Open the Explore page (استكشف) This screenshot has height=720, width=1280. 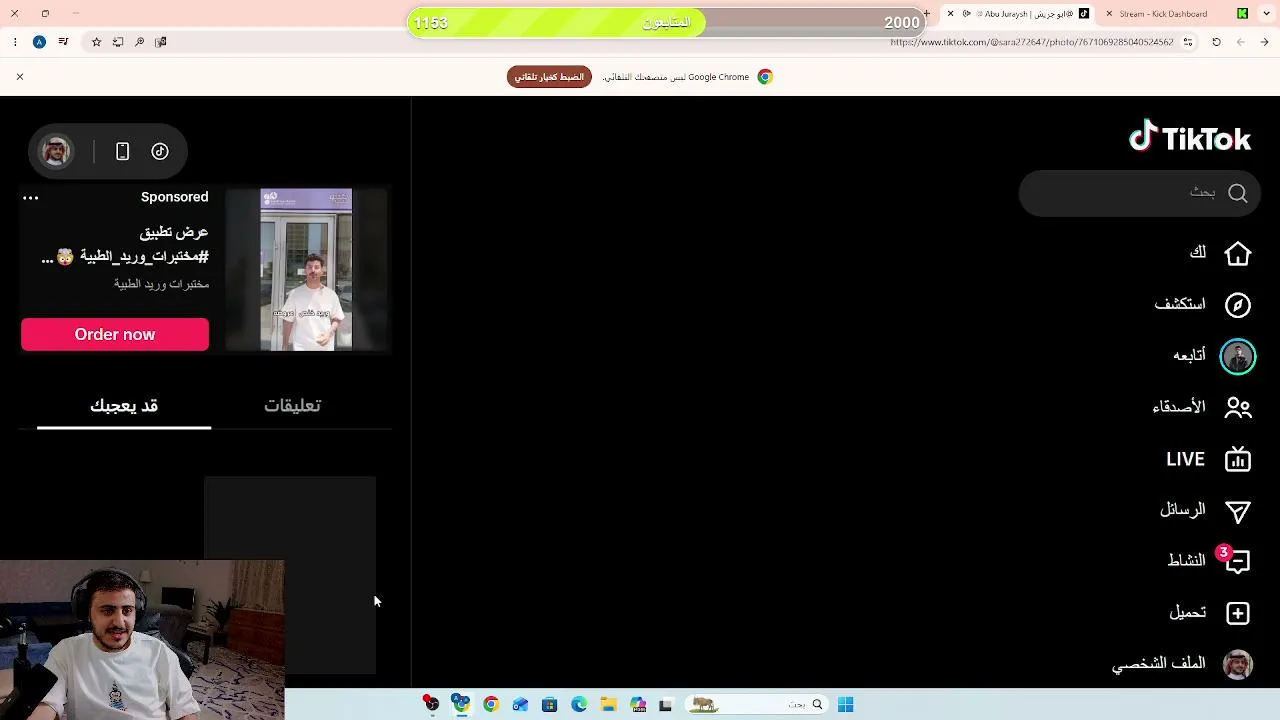pos(1203,304)
